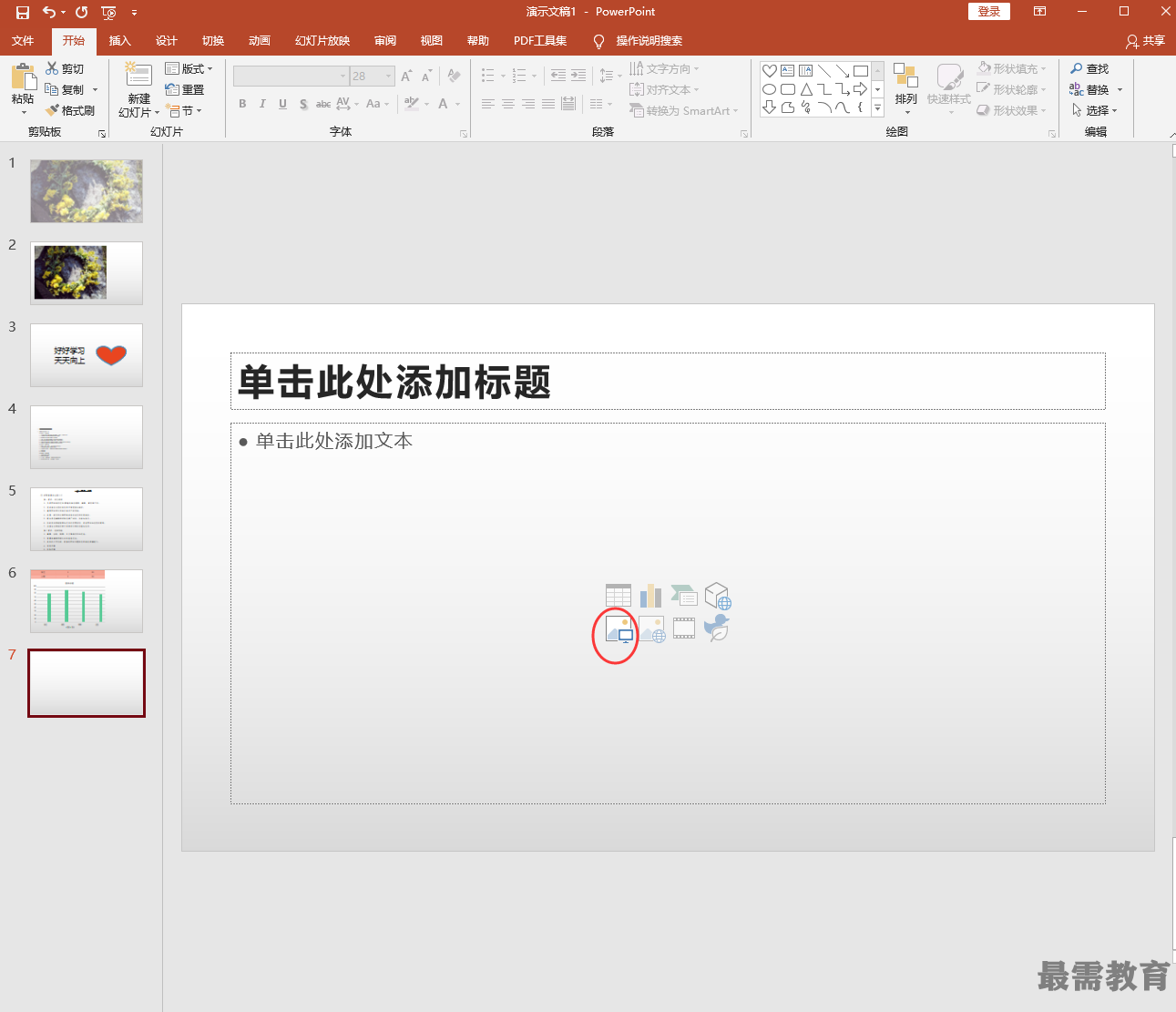Switch to the 动画 animations tab
The width and height of the screenshot is (1176, 1012).
point(260,40)
